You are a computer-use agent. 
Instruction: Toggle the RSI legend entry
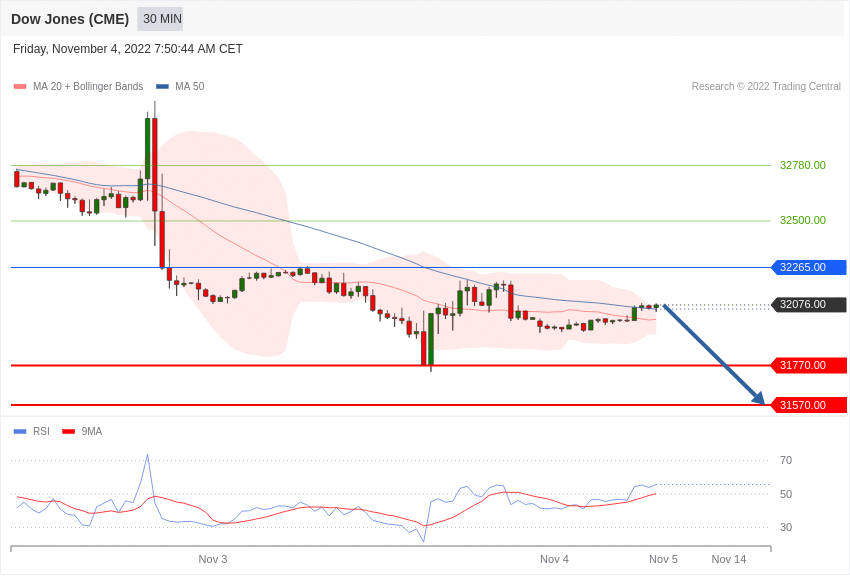tap(31, 431)
